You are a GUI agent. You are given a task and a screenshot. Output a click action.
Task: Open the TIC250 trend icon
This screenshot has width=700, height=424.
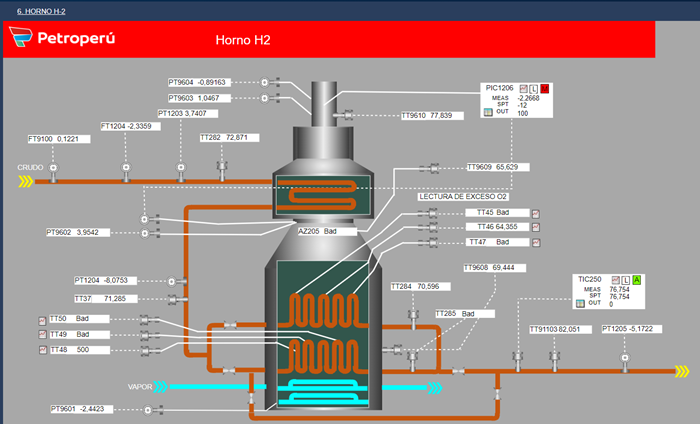[616, 280]
